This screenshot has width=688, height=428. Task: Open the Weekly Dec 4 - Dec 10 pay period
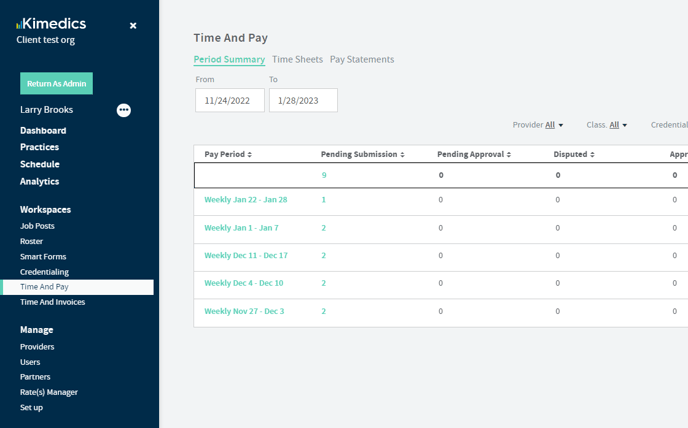(x=243, y=283)
